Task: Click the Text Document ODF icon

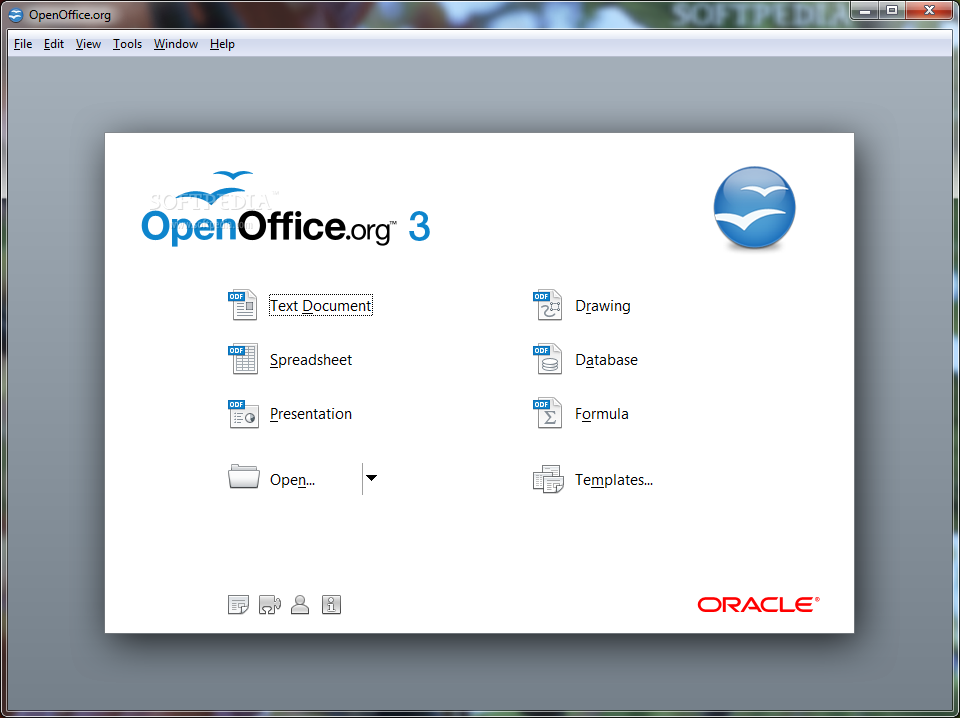Action: coord(243,305)
